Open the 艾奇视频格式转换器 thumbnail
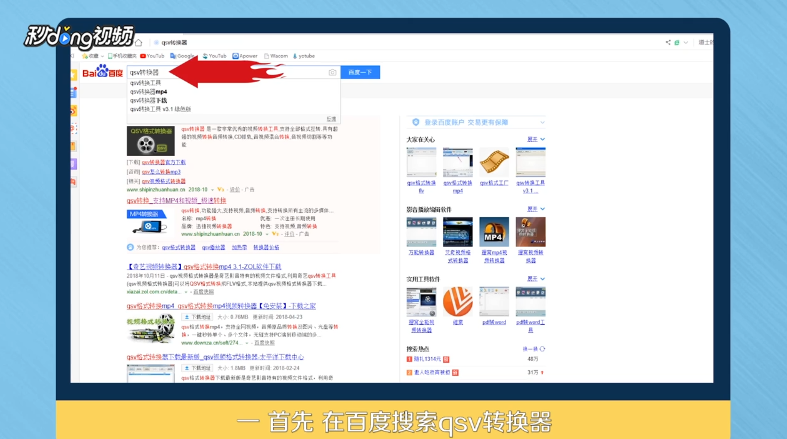The width and height of the screenshot is (787, 439). coord(458,232)
